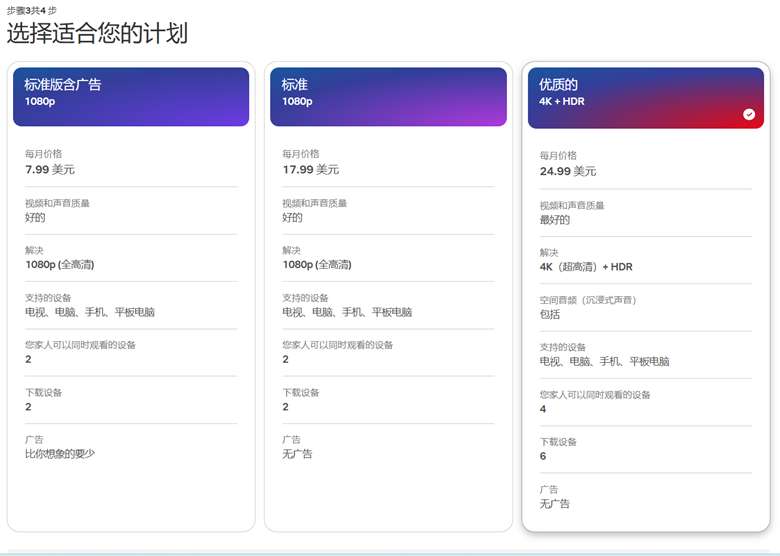Click 好的 quality value in 标准版含广告 plan
The image size is (780, 556).
(x=35, y=218)
